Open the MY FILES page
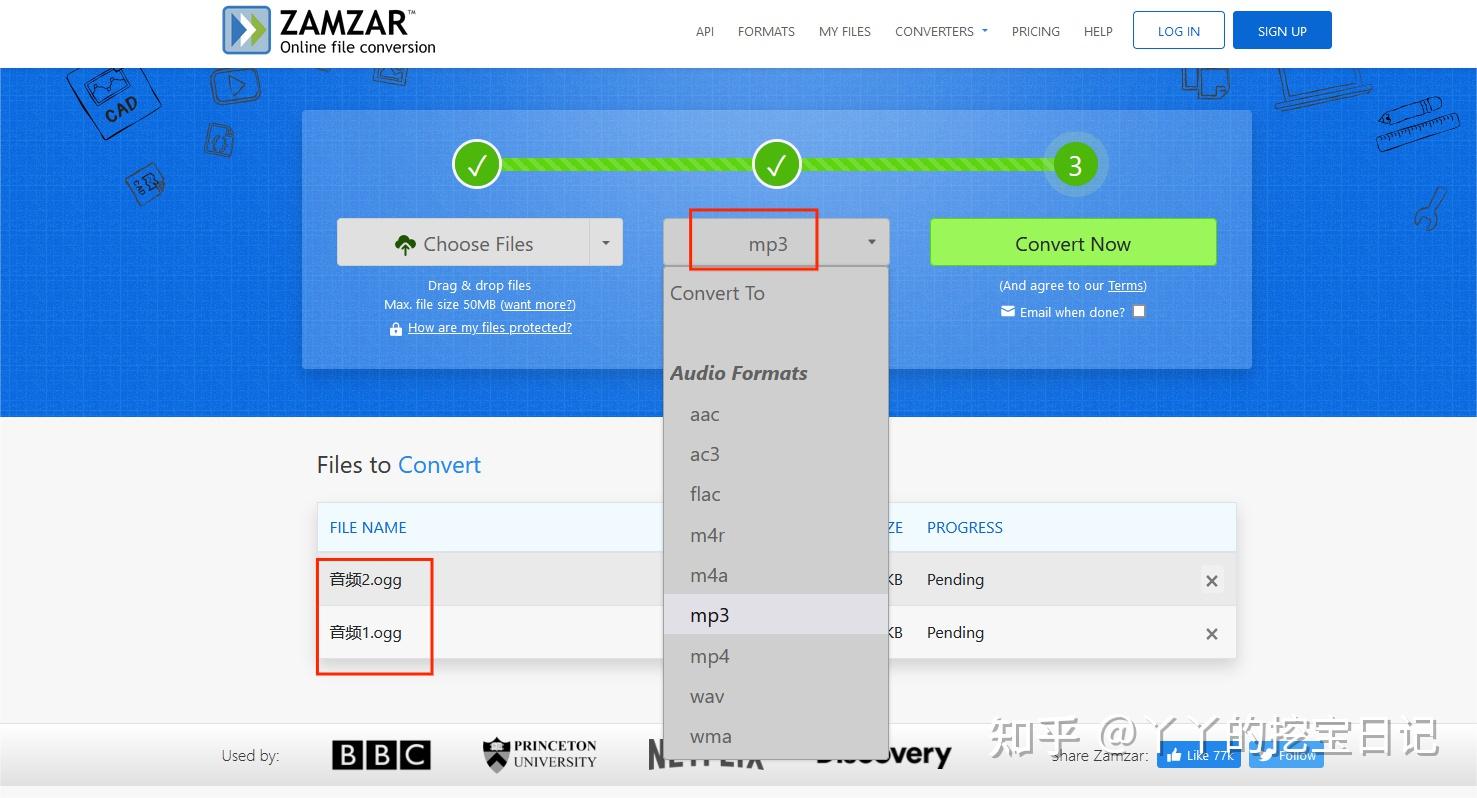 coord(844,31)
